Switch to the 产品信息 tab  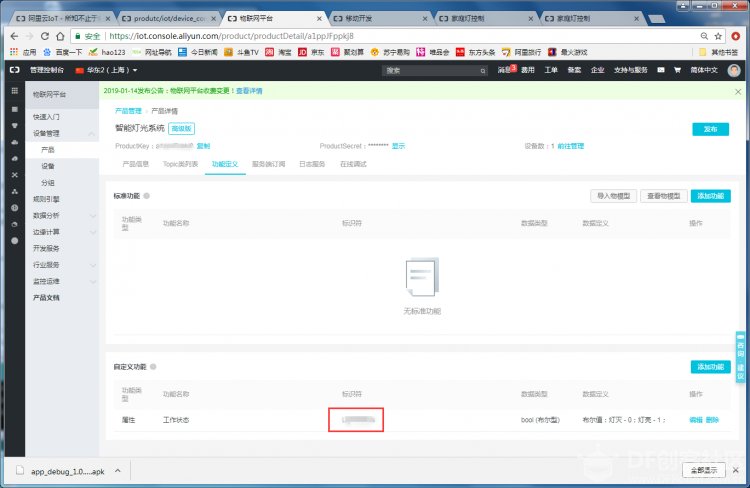[x=135, y=164]
